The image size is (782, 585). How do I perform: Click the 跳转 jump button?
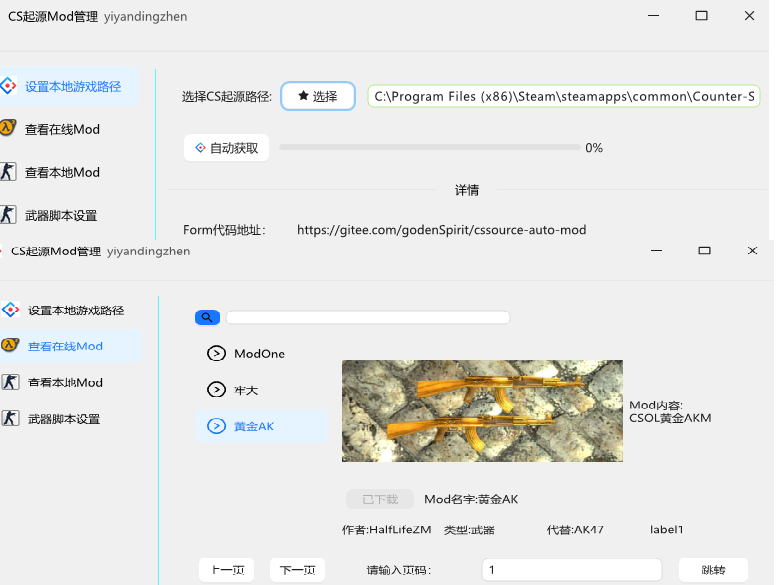[x=713, y=570]
